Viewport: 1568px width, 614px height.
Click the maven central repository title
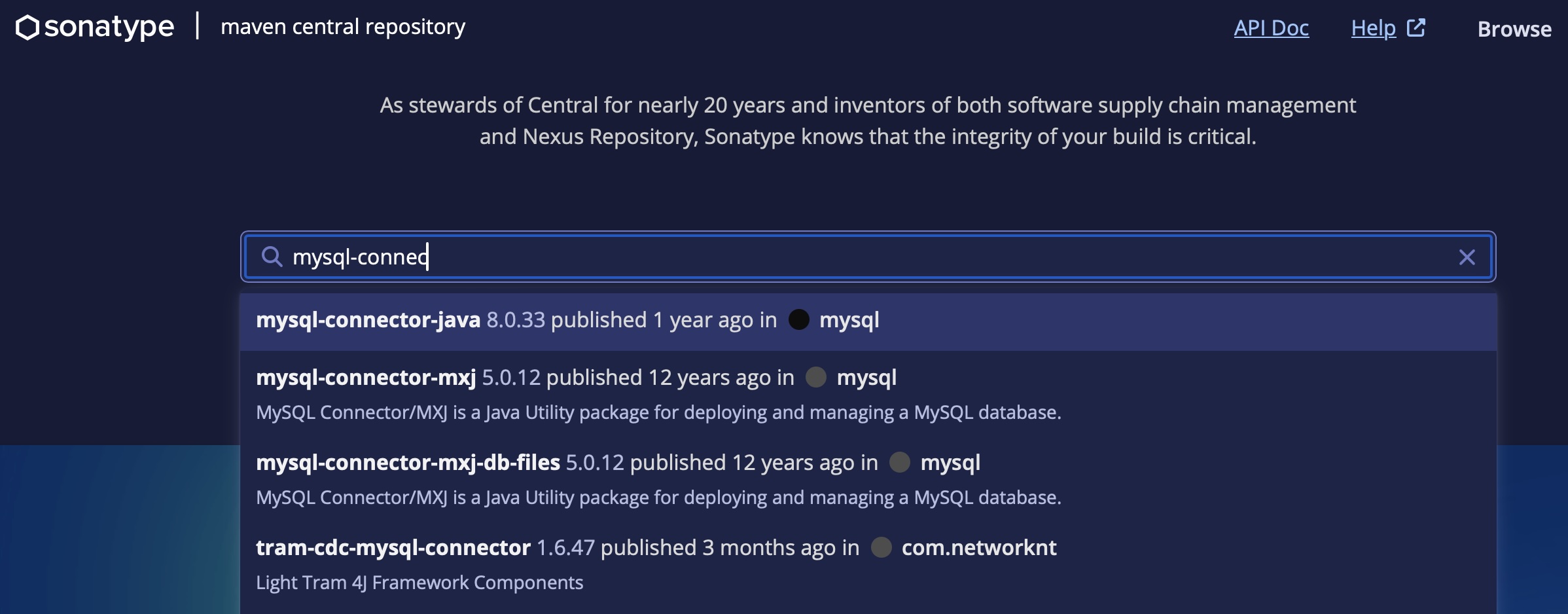pos(343,27)
